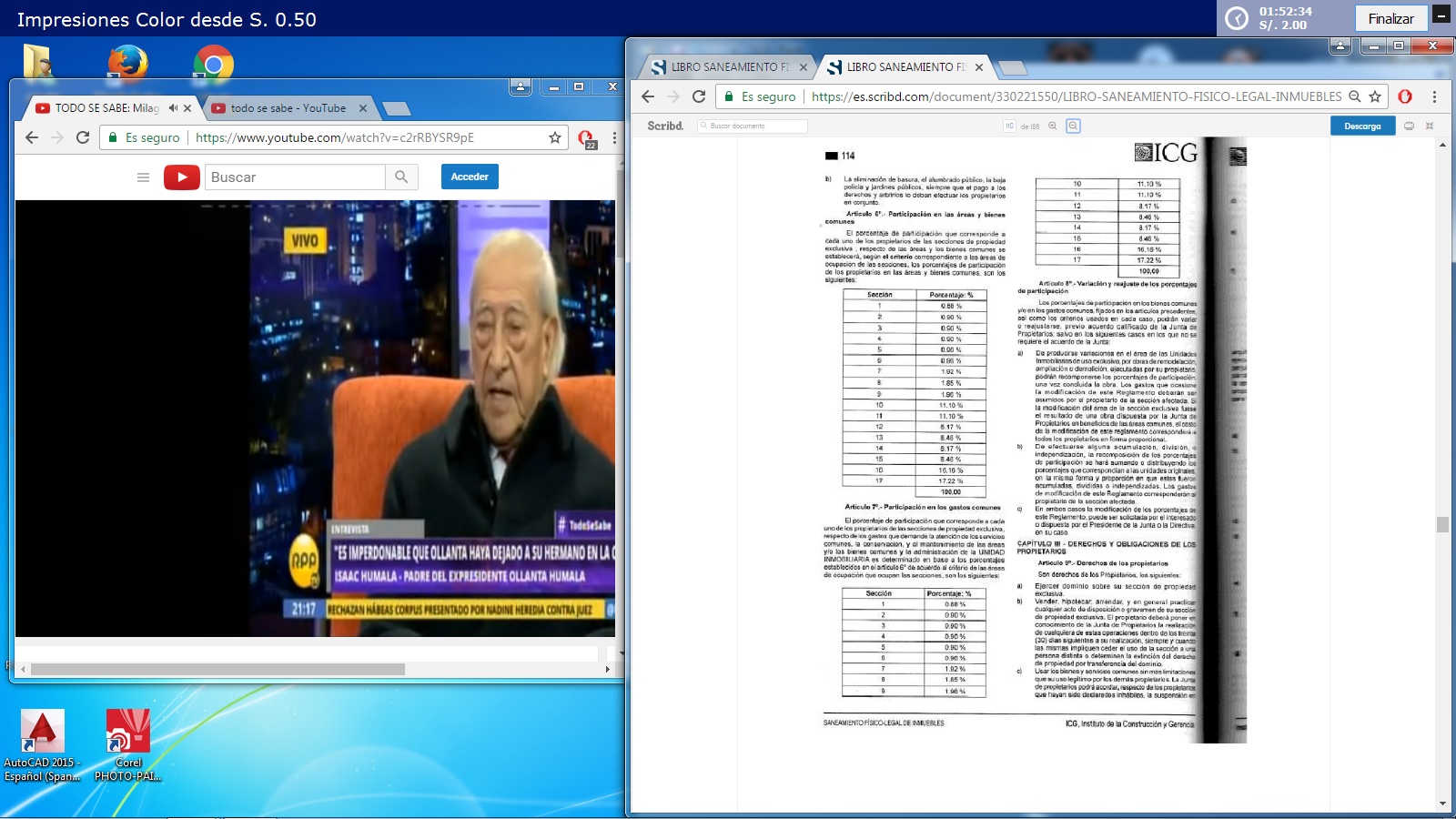Click Scribd logo in document toolbar
Image resolution: width=1456 pixels, height=819 pixels.
point(665,126)
